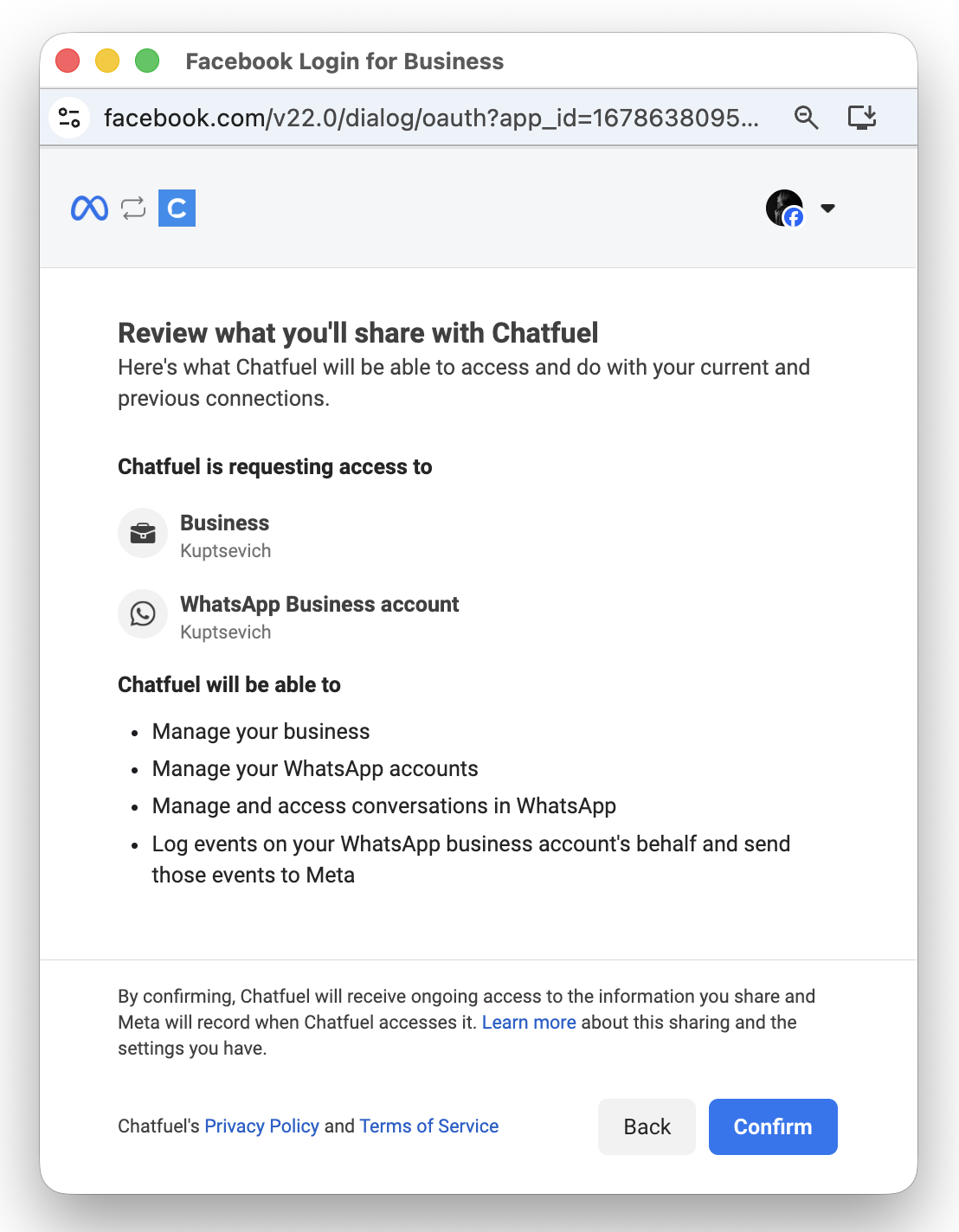Click 'Manage your WhatsApp accounts' list item
This screenshot has width=959, height=1232.
point(315,768)
